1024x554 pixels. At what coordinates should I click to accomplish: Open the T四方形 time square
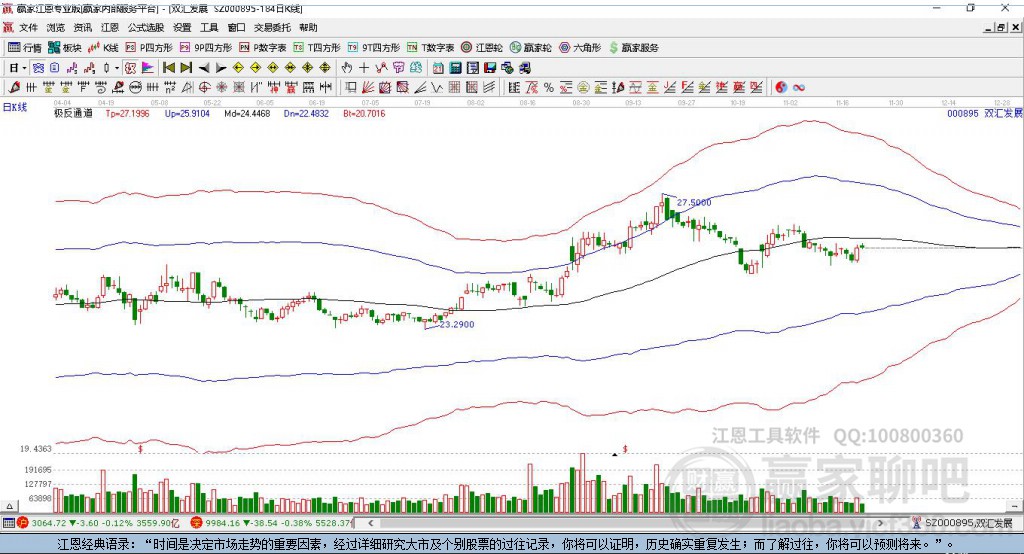pyautogui.click(x=317, y=48)
